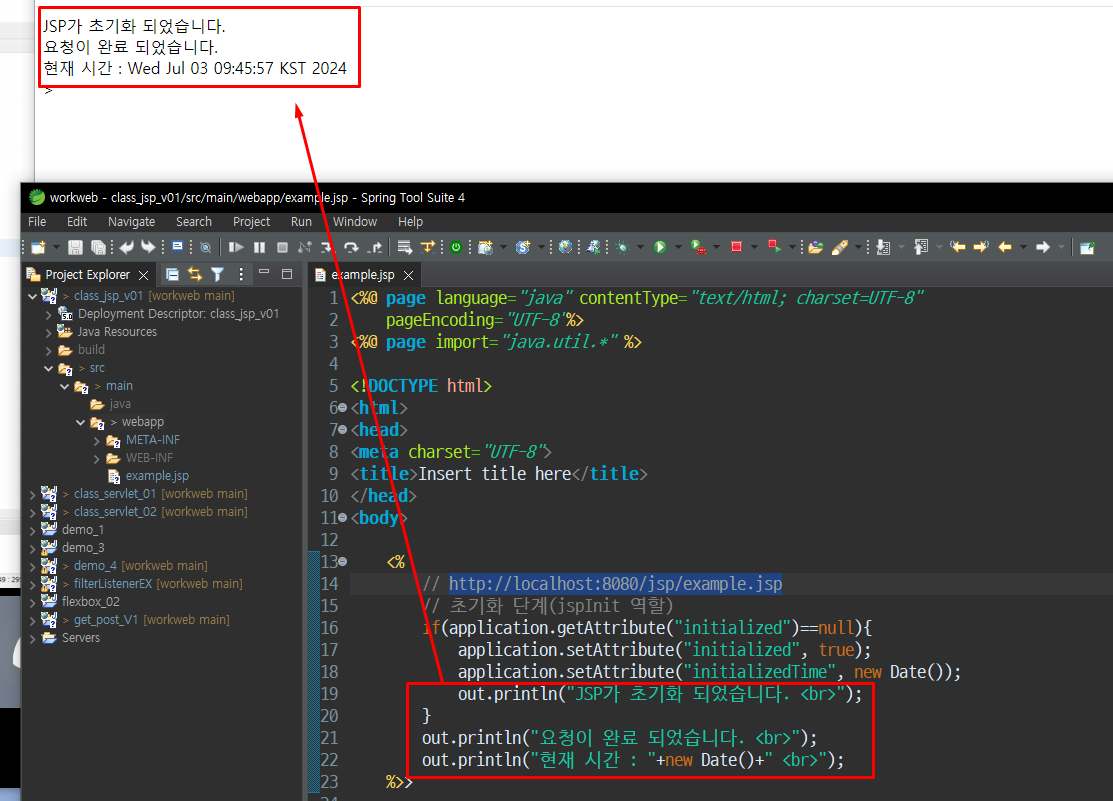Click the Step Over icon
Screen dimensions: 1113x801
coord(351,247)
